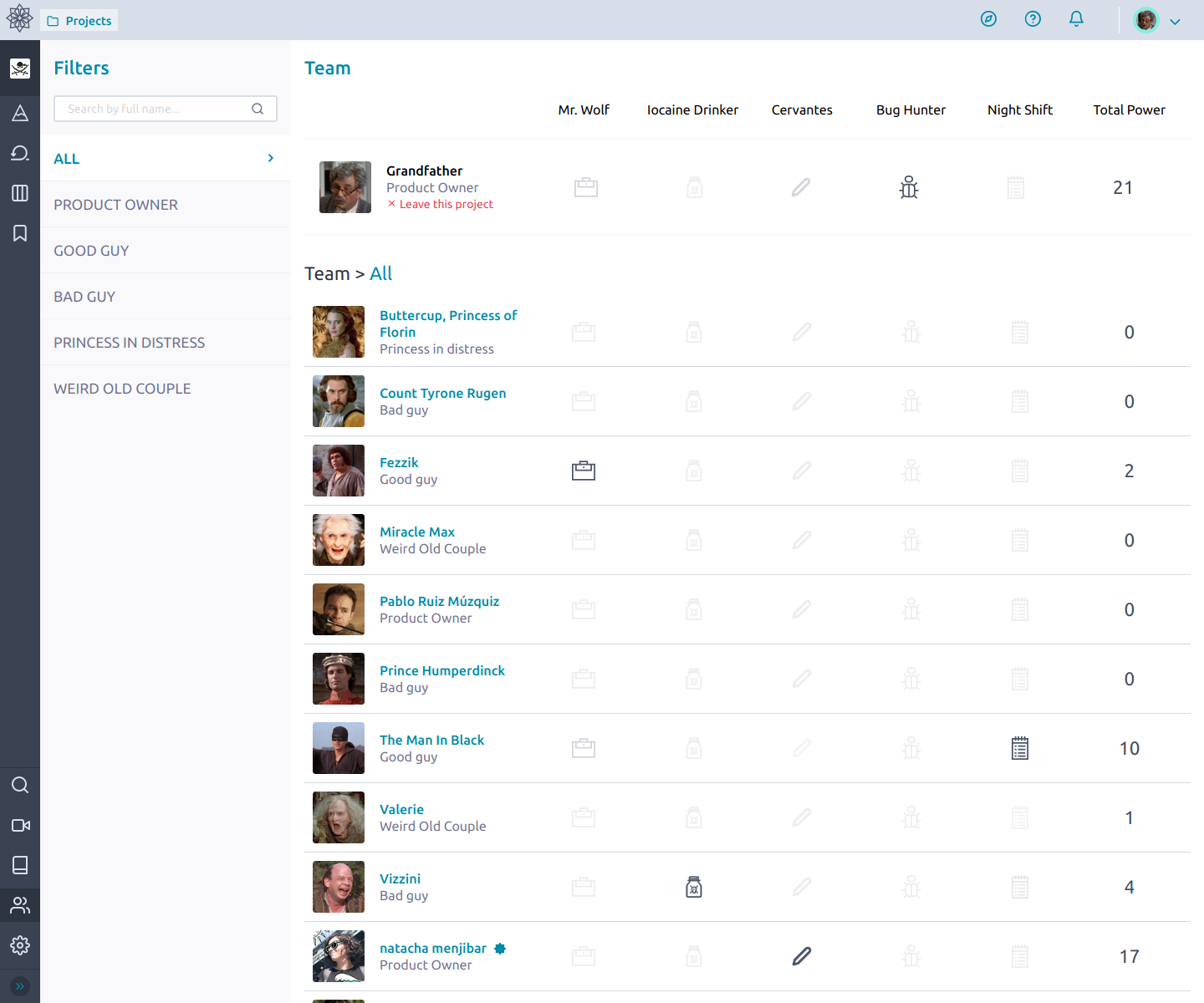Viewport: 1204px width, 1003px height.
Task: Expand the ALL filter chevron
Action: (269, 158)
